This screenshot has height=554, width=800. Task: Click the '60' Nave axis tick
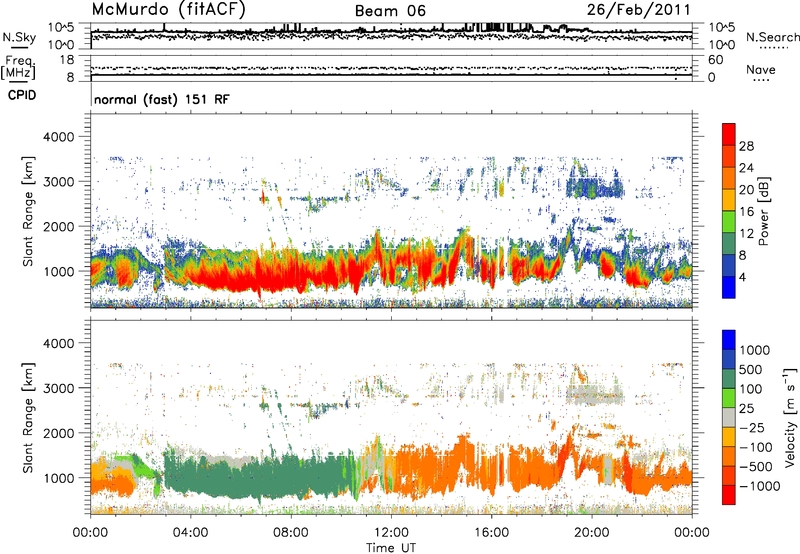click(x=715, y=60)
